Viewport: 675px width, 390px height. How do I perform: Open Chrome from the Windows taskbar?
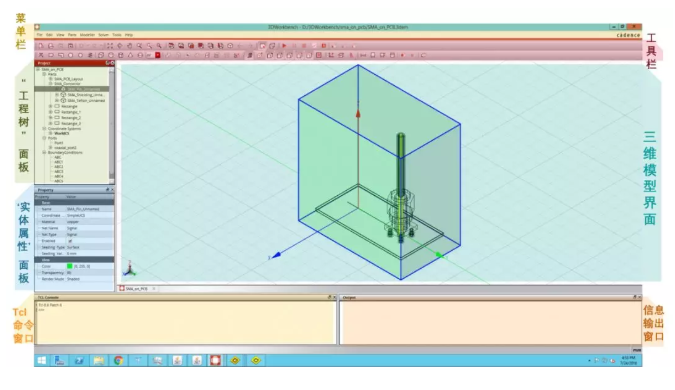118,360
